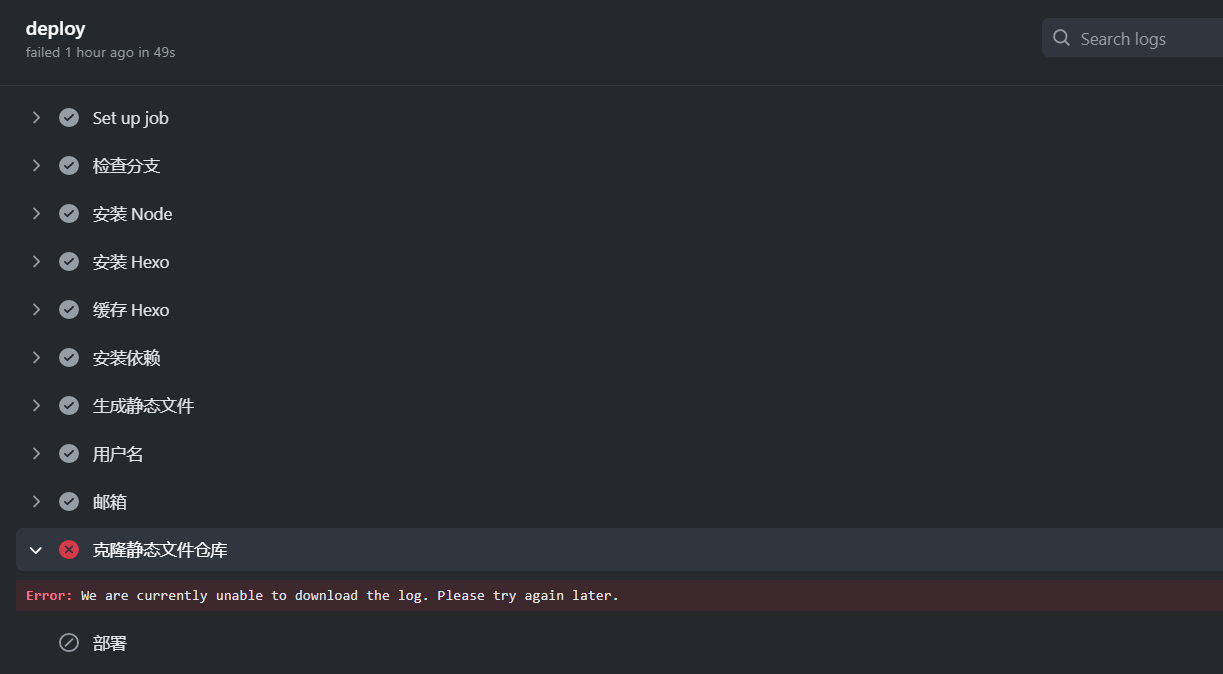Expand the 安装依赖 step chevron
The height and width of the screenshot is (674, 1223).
[36, 358]
